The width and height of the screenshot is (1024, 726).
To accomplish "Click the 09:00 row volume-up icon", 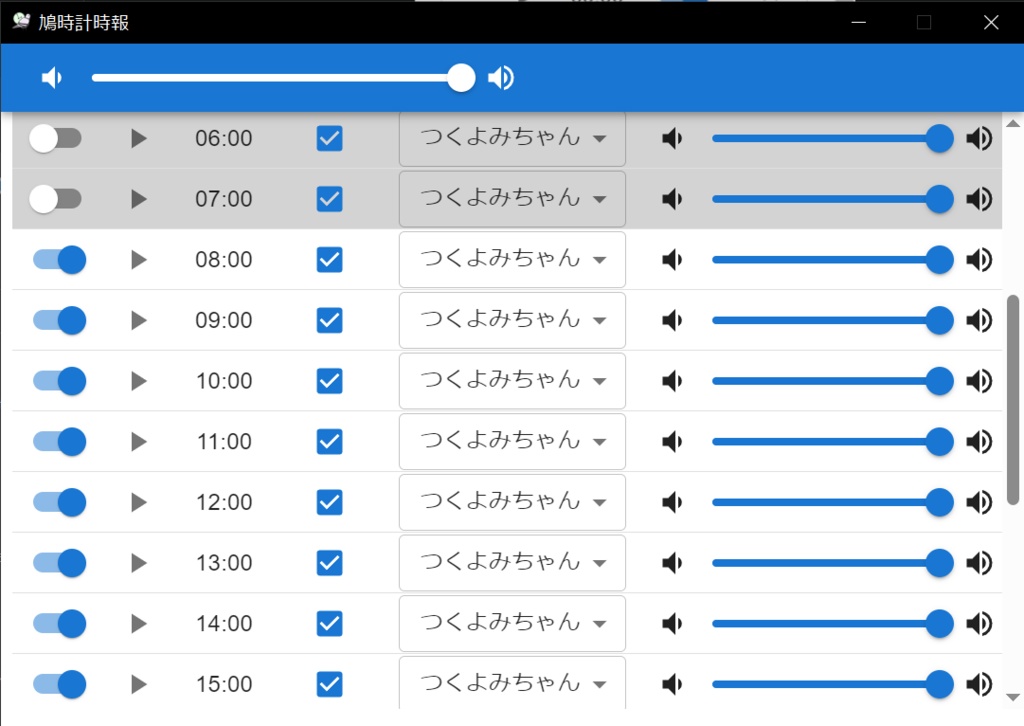I will point(979,321).
